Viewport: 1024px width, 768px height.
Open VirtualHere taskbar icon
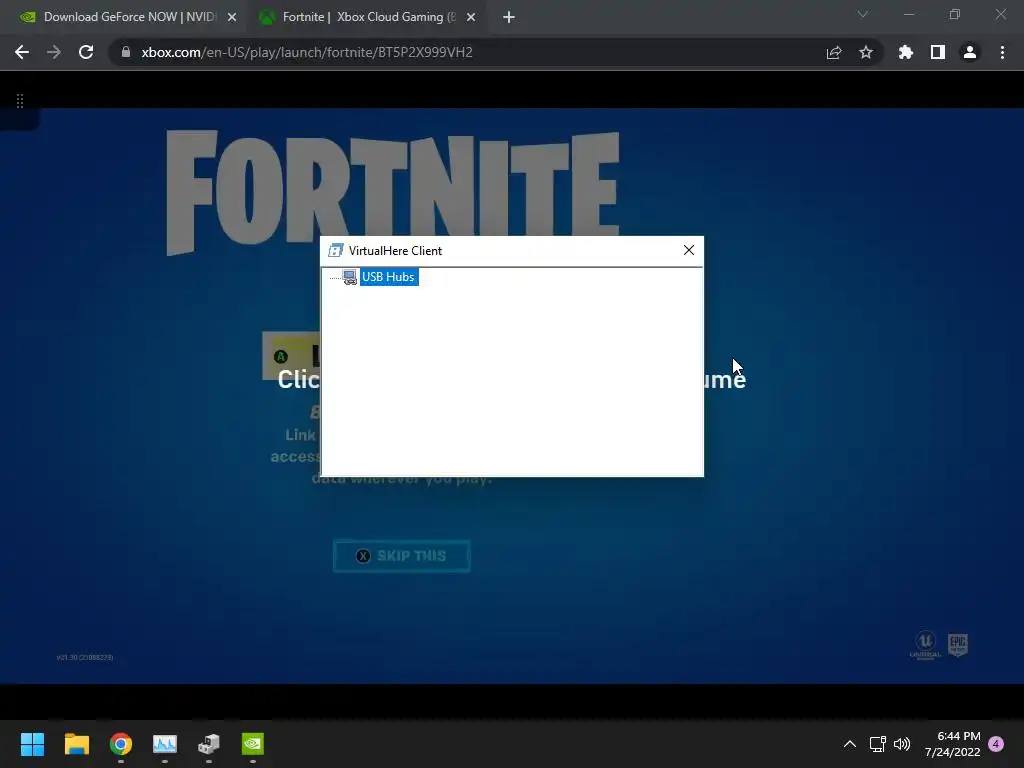tap(209, 744)
